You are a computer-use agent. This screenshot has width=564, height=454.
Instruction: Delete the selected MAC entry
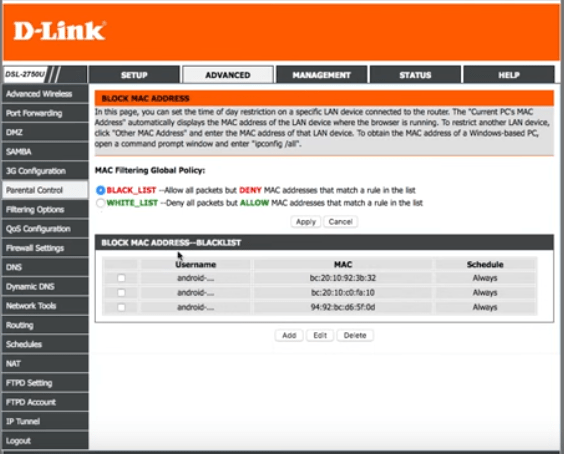click(355, 335)
